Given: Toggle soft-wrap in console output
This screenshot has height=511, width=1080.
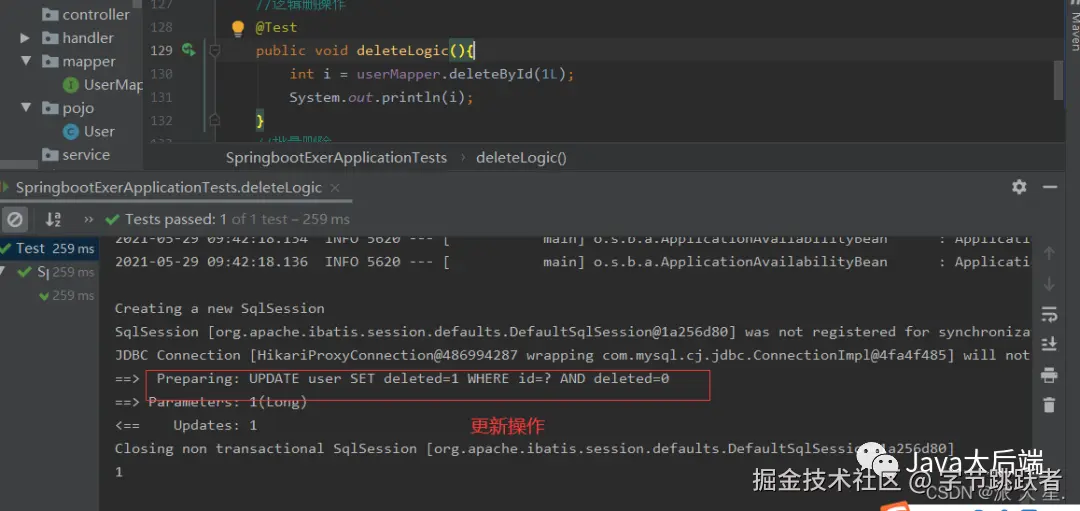Looking at the screenshot, I should click(x=1049, y=314).
